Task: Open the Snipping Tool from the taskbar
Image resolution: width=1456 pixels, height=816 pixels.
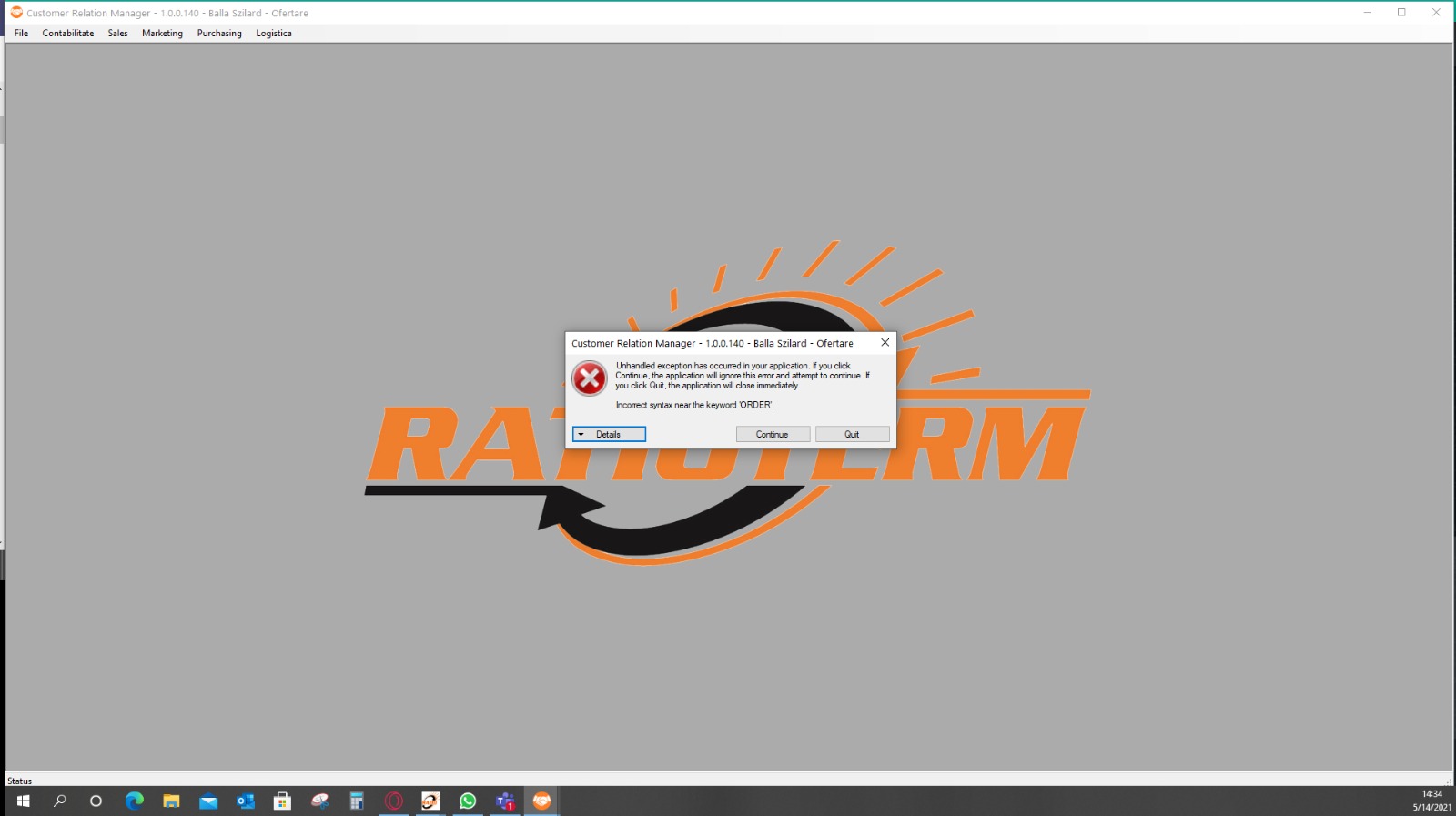Action: (x=319, y=801)
